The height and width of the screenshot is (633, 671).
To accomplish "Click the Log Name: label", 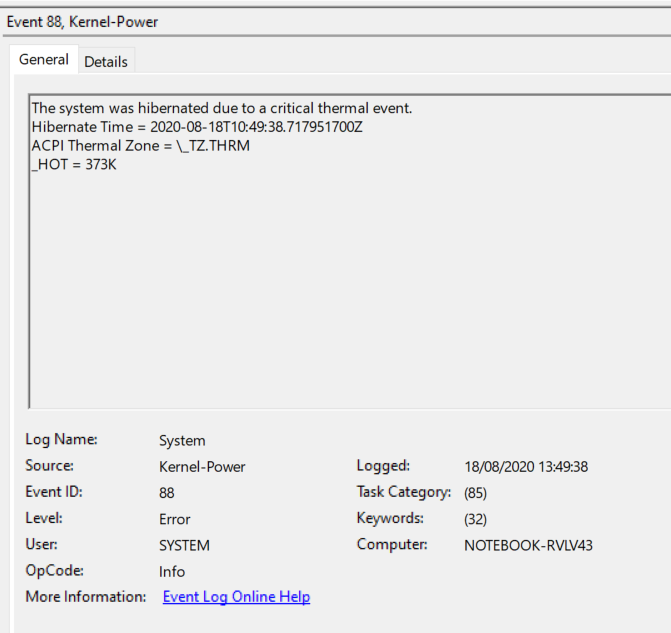I will 61,440.
